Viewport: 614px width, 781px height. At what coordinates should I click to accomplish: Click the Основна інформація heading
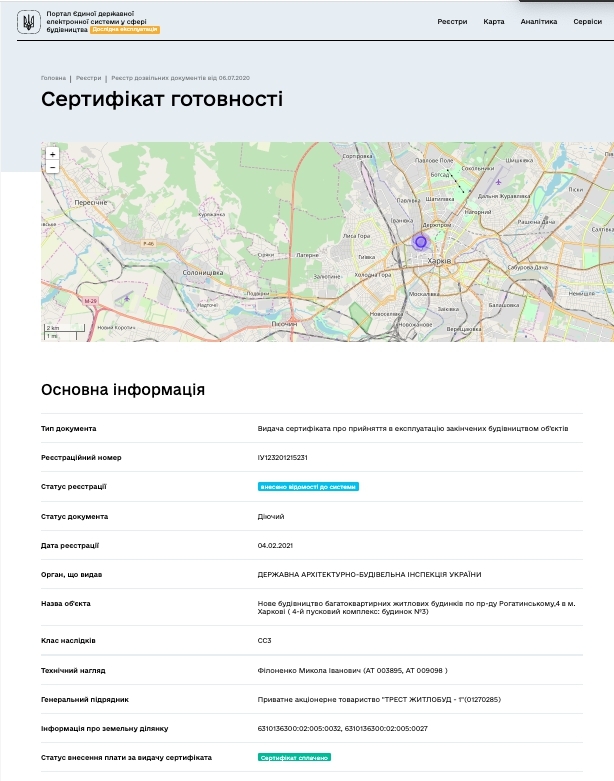tap(123, 390)
